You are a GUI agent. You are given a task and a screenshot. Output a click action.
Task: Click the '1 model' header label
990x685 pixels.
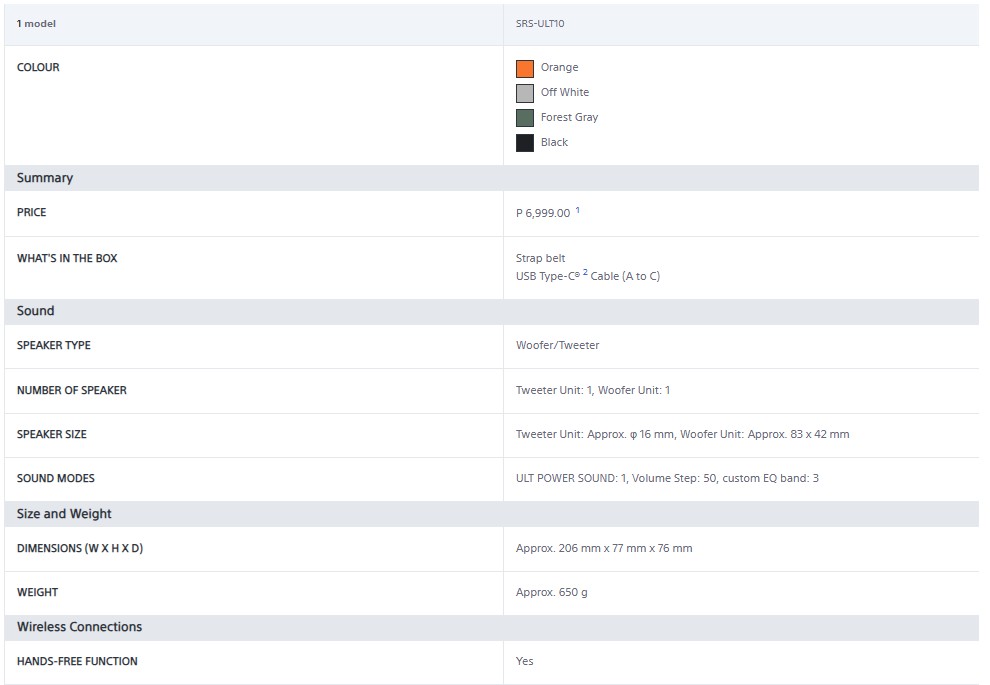[x=35, y=23]
